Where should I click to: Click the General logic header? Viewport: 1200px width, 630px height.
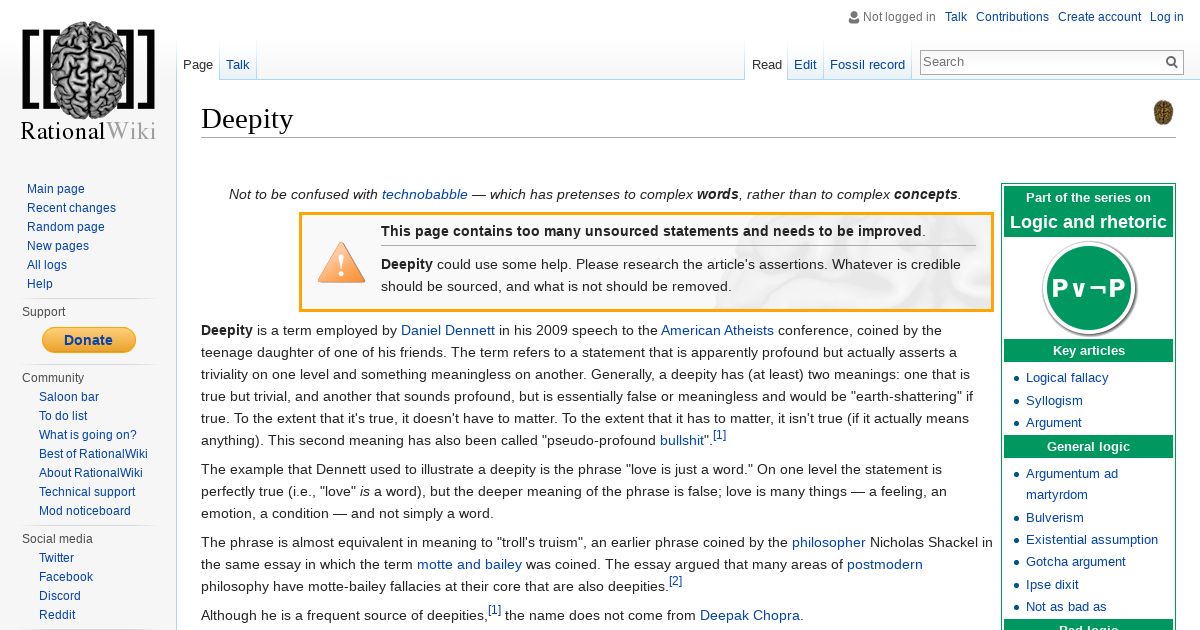[x=1088, y=447]
